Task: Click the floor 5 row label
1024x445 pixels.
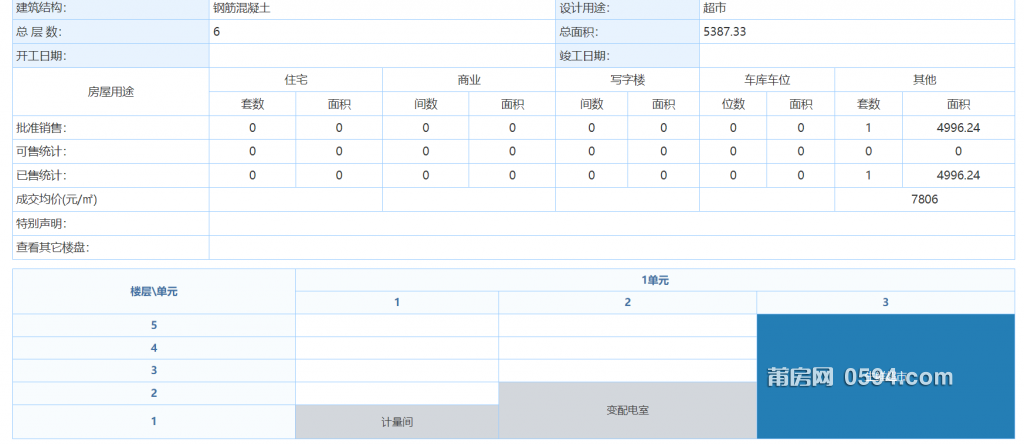Action: pos(154,325)
